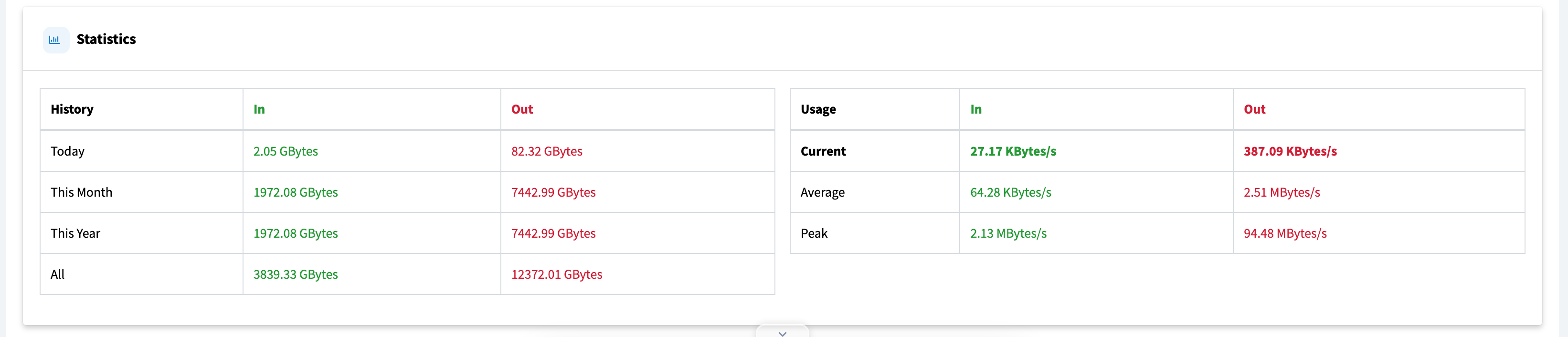Select the This Month row label

point(82,192)
